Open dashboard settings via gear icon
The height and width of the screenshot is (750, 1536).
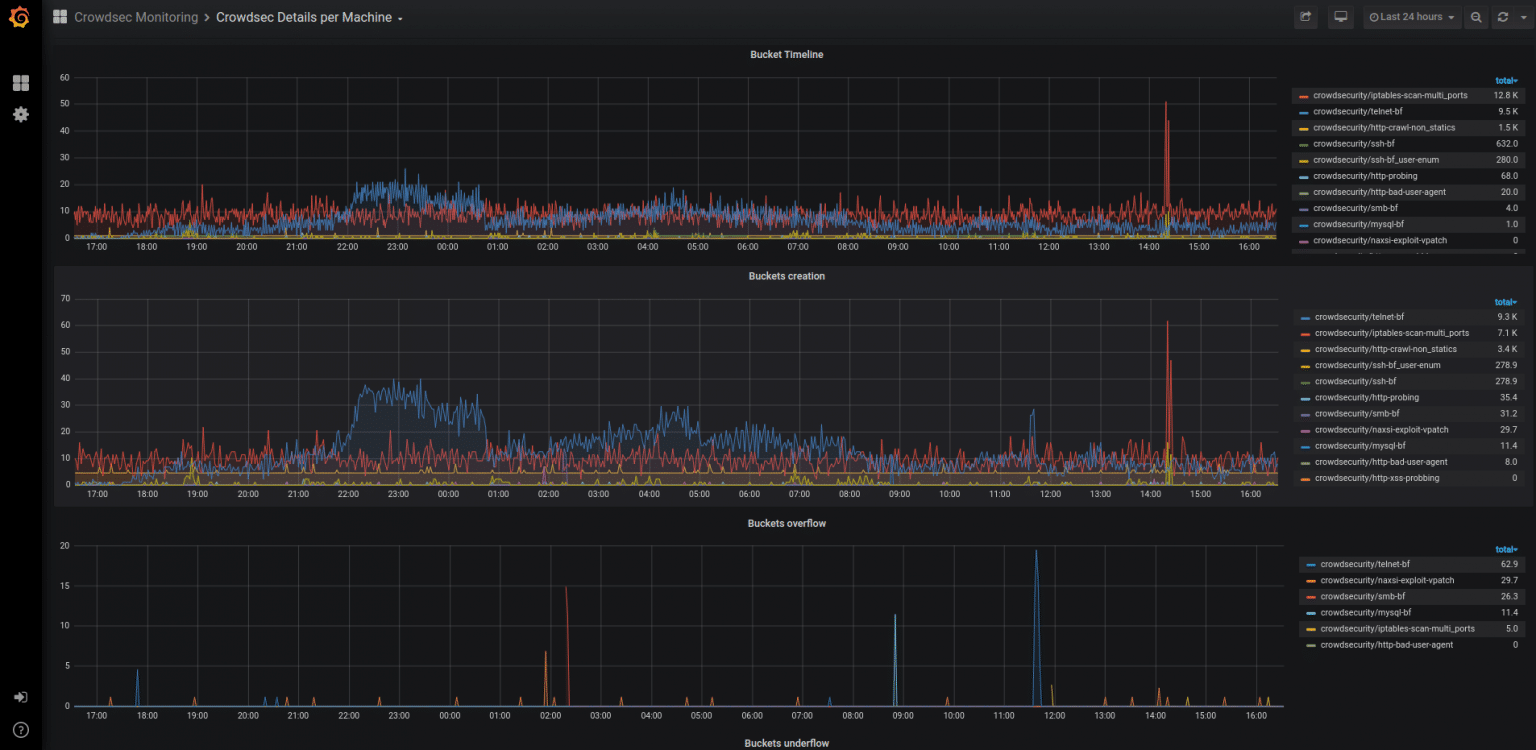tap(20, 114)
